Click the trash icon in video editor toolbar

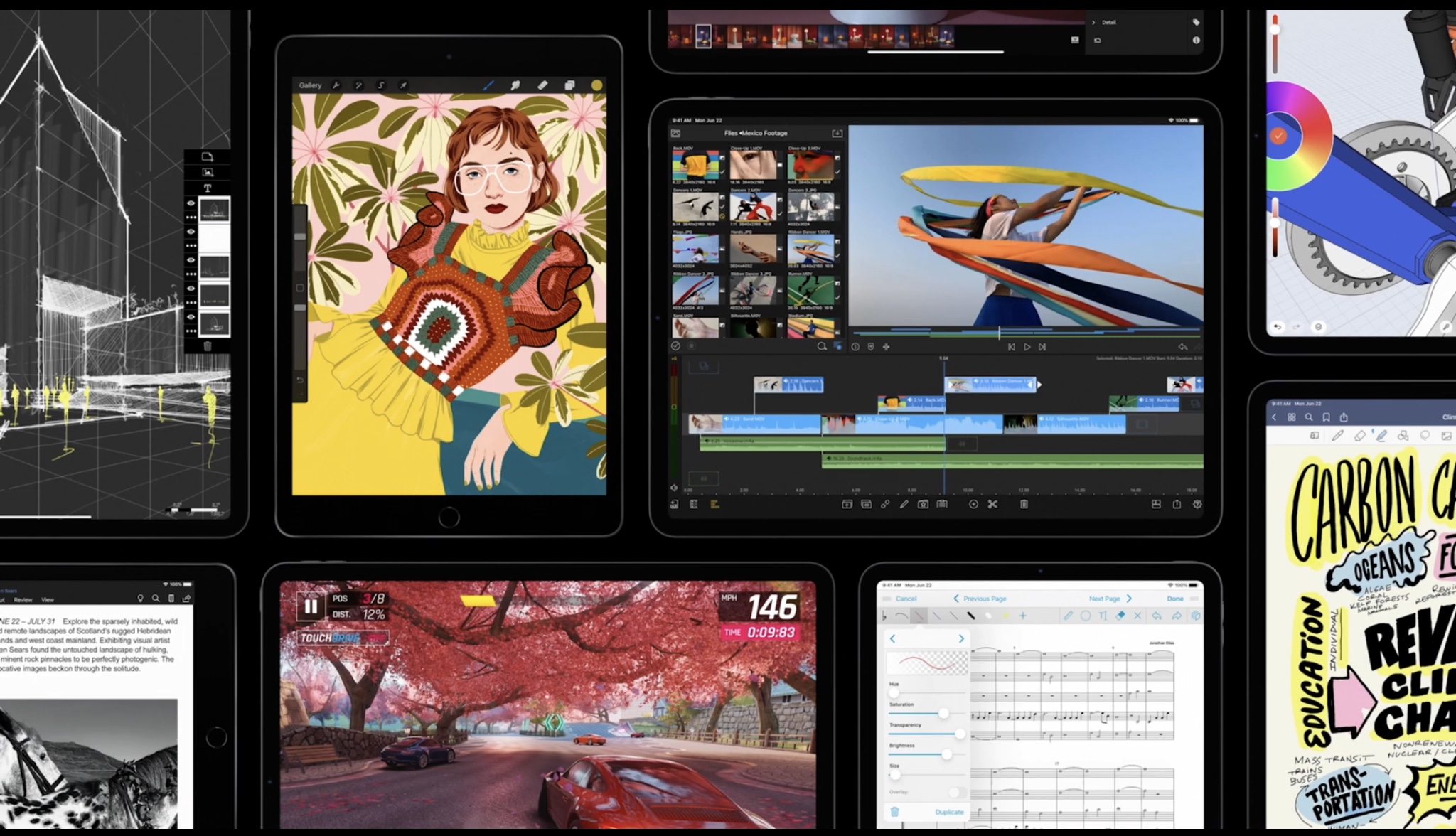[x=1024, y=504]
